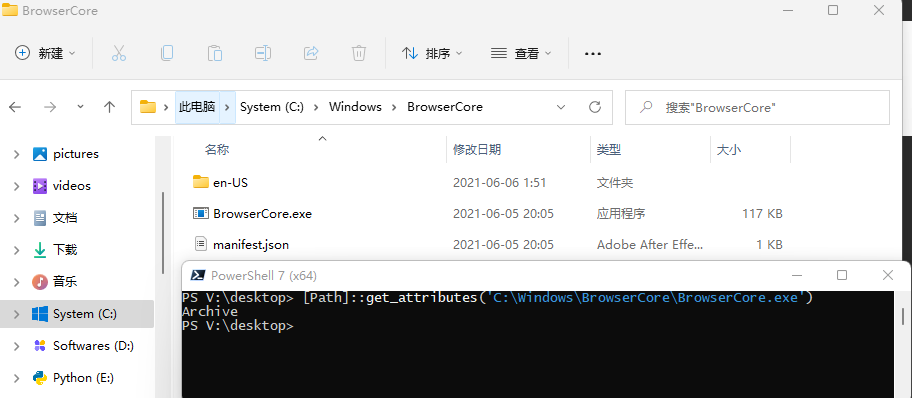Click the PowerShell window scrollbar
912x398 pixels.
(x=903, y=316)
